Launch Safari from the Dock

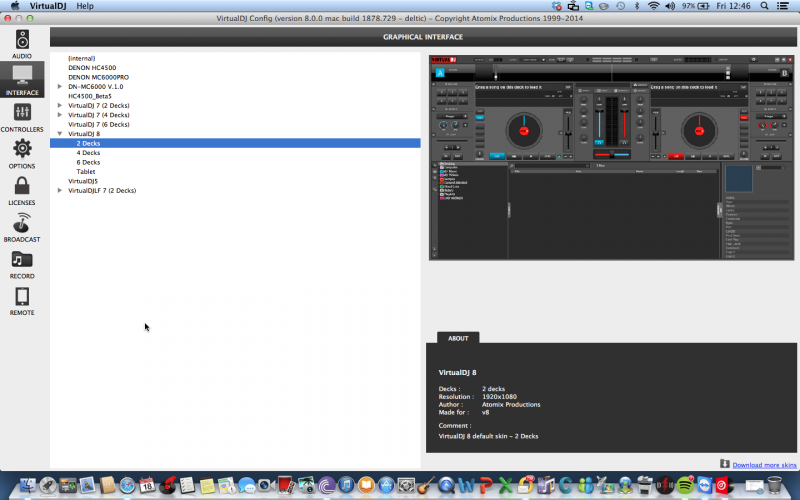coord(127,485)
